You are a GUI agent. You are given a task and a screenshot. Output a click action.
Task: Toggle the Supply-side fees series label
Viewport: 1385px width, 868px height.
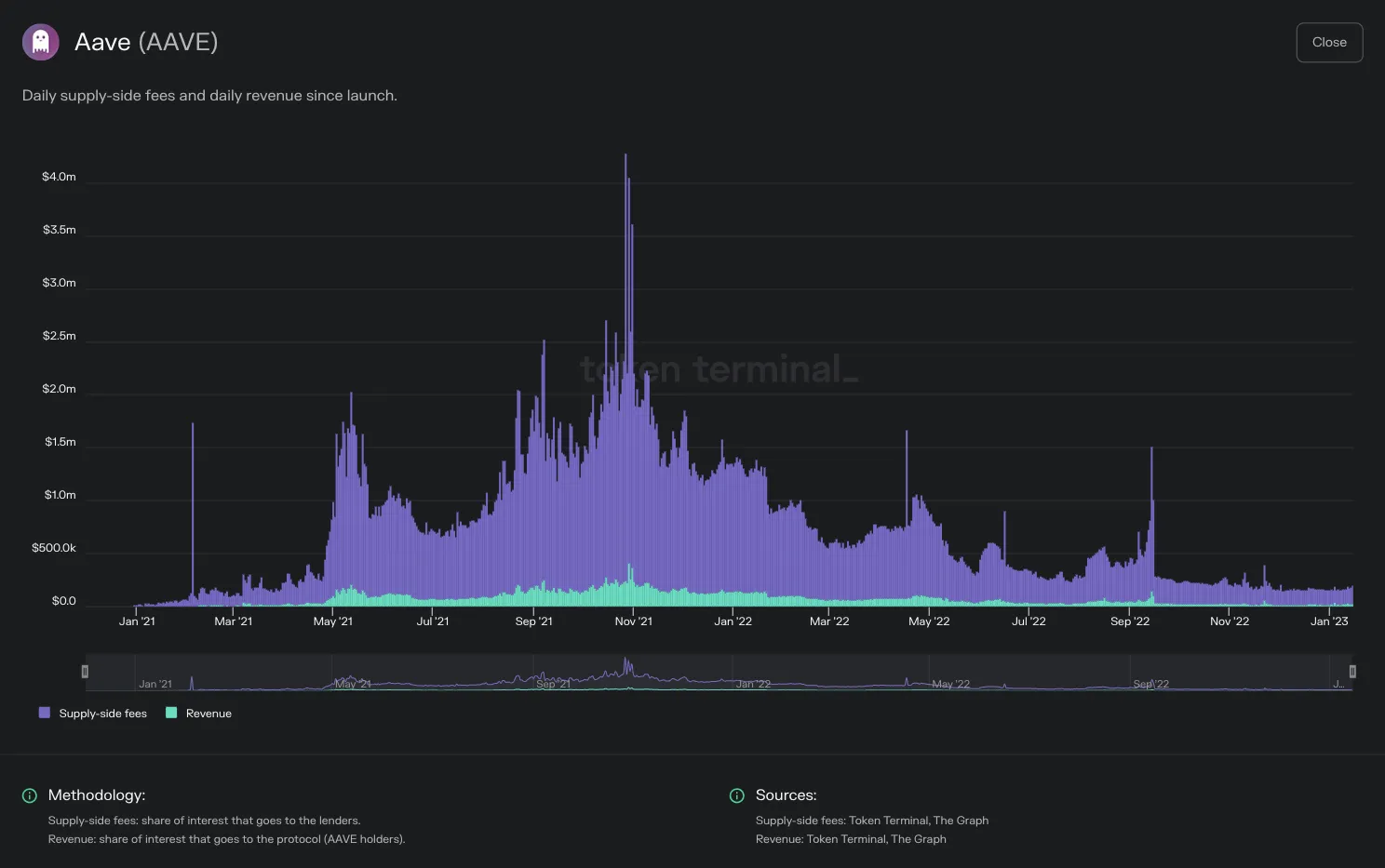click(x=102, y=714)
